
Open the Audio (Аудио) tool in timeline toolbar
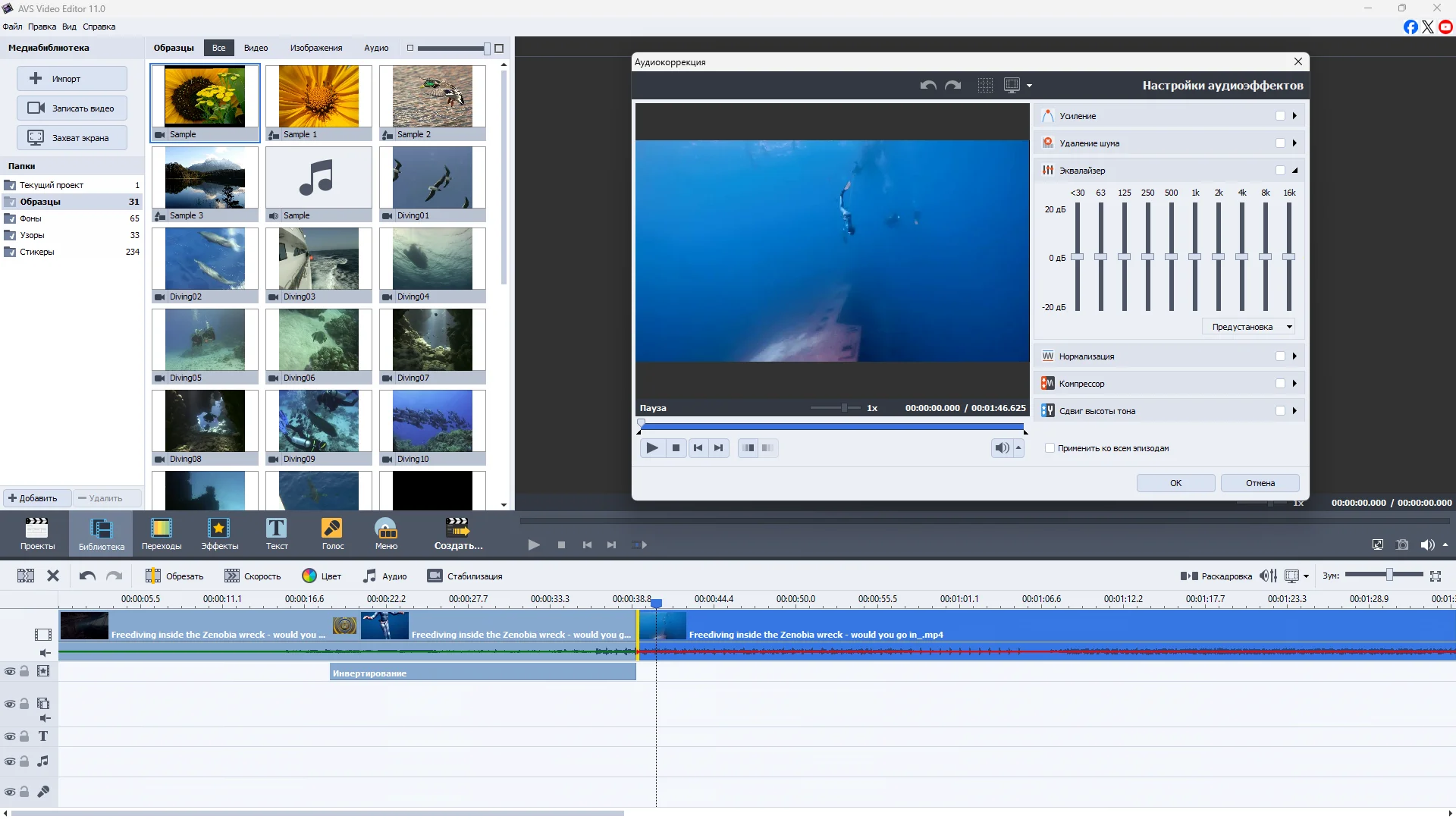(384, 576)
